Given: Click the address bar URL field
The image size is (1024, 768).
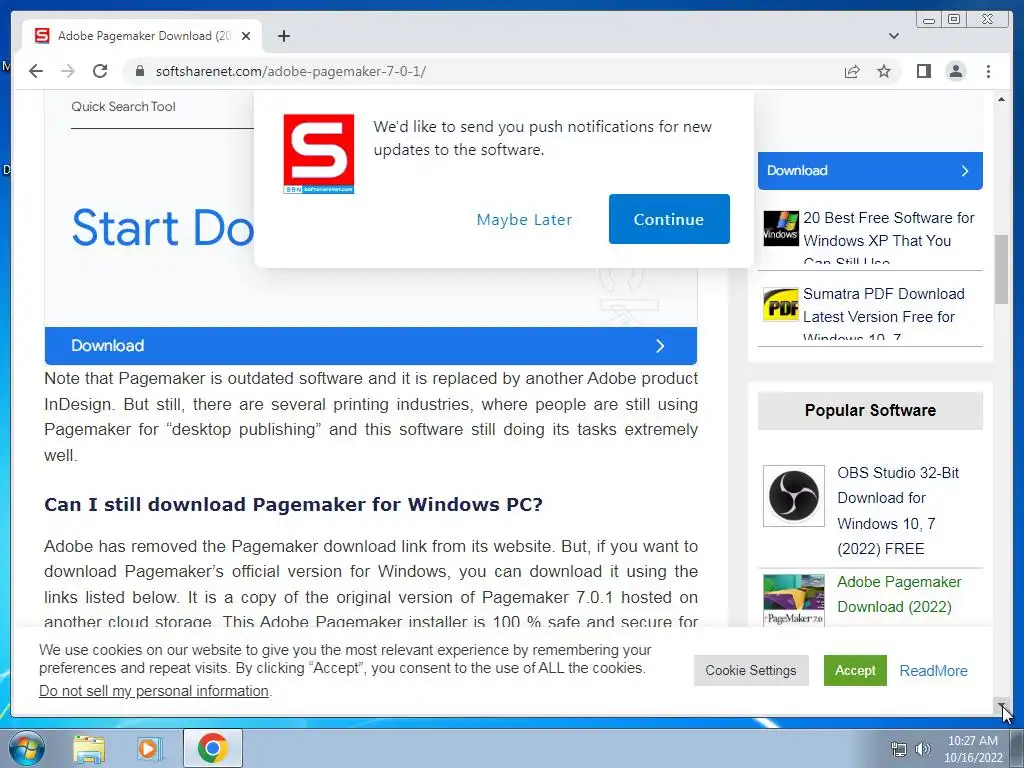Looking at the screenshot, I should click(x=483, y=71).
